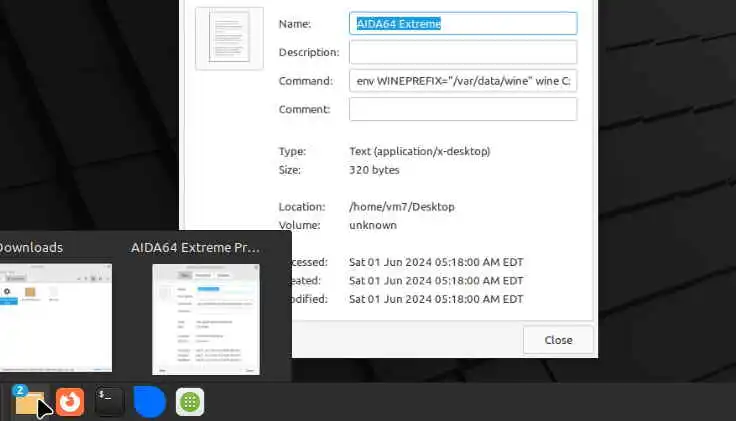
Task: Click the Name field containing AIDA64 Extreme
Action: tap(463, 23)
